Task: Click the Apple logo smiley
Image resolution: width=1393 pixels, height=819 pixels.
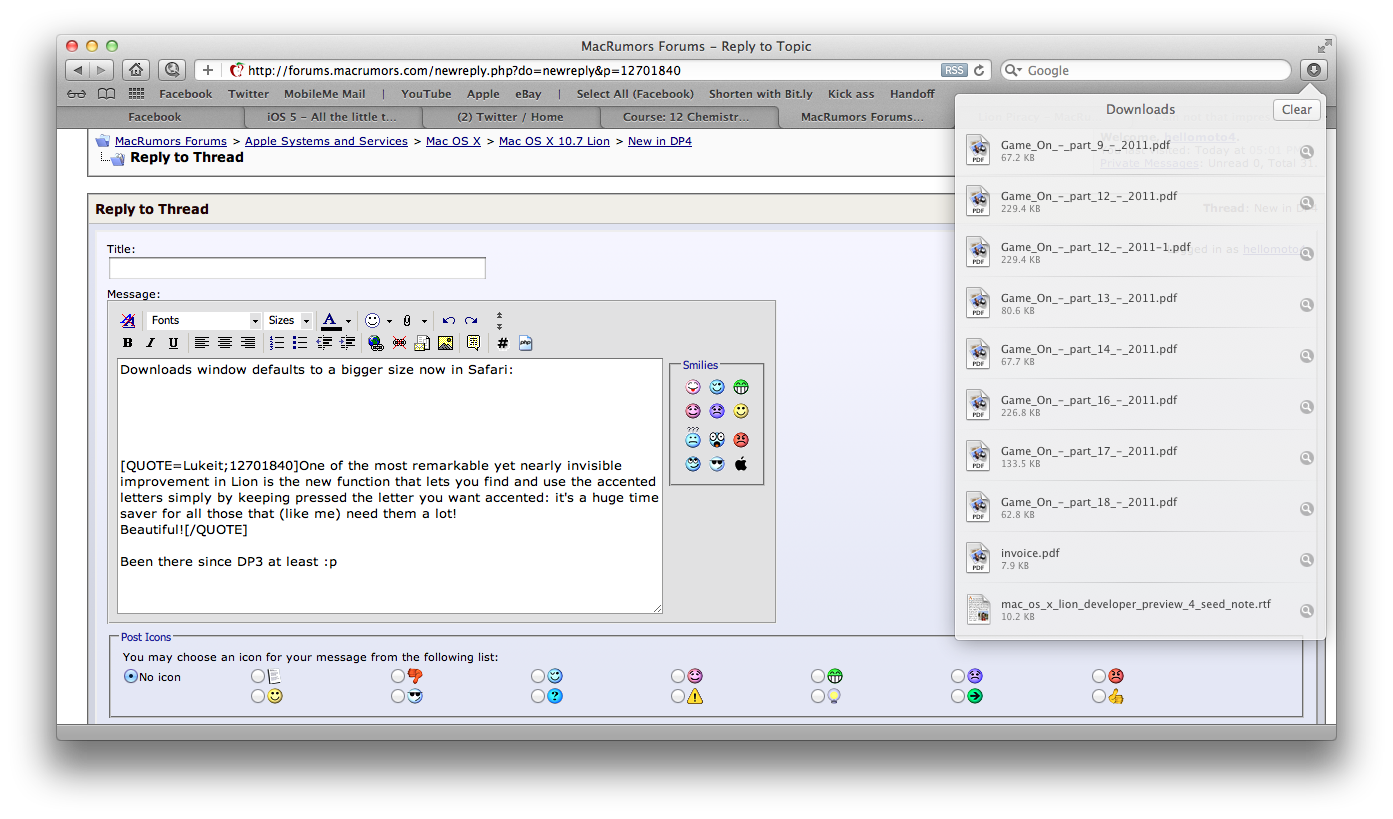Action: [741, 464]
